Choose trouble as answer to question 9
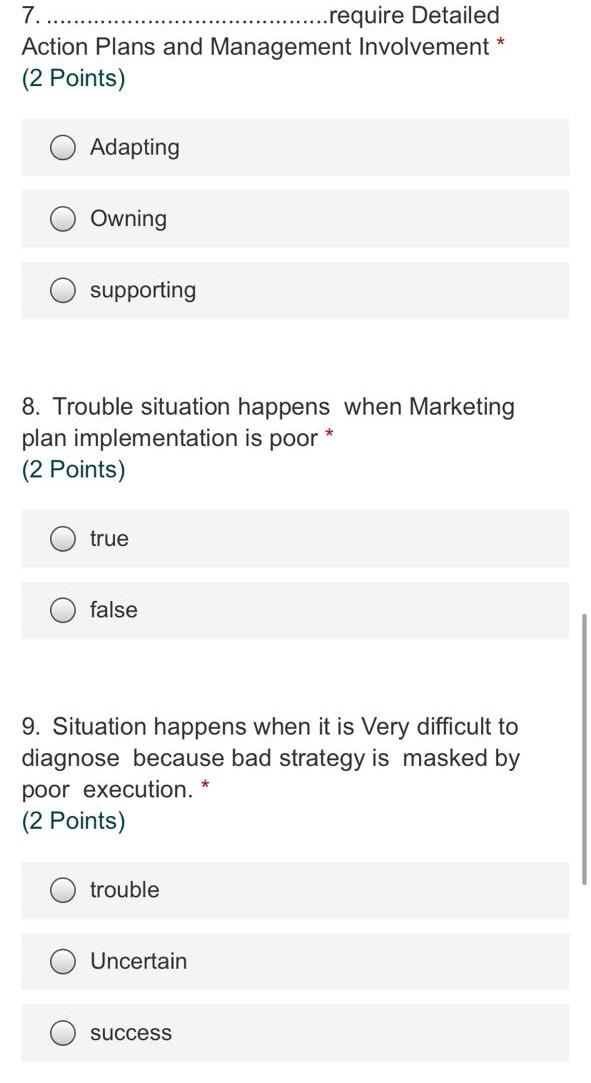The height and width of the screenshot is (1083, 591). point(63,889)
